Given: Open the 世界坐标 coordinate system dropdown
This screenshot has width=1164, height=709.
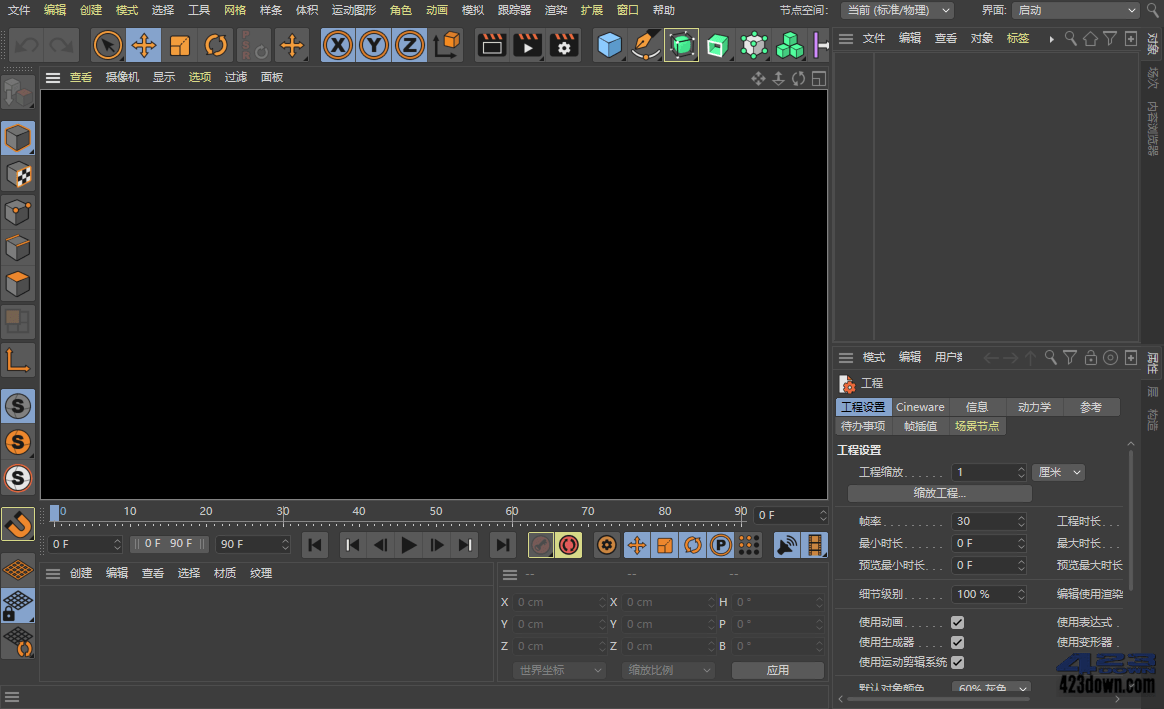Looking at the screenshot, I should (558, 670).
